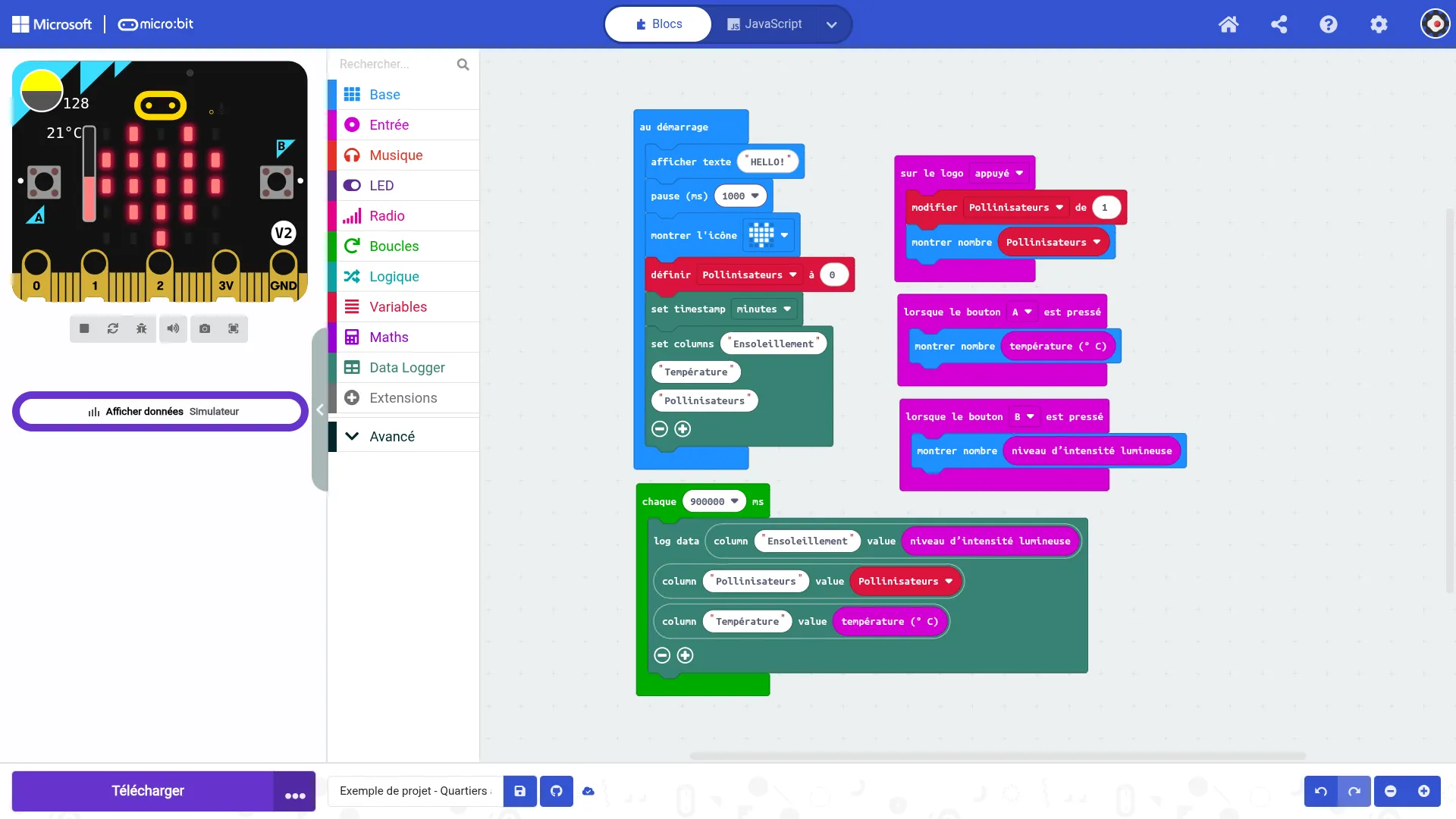Click the Rechercher search field
Image resolution: width=1456 pixels, height=819 pixels.
(394, 64)
